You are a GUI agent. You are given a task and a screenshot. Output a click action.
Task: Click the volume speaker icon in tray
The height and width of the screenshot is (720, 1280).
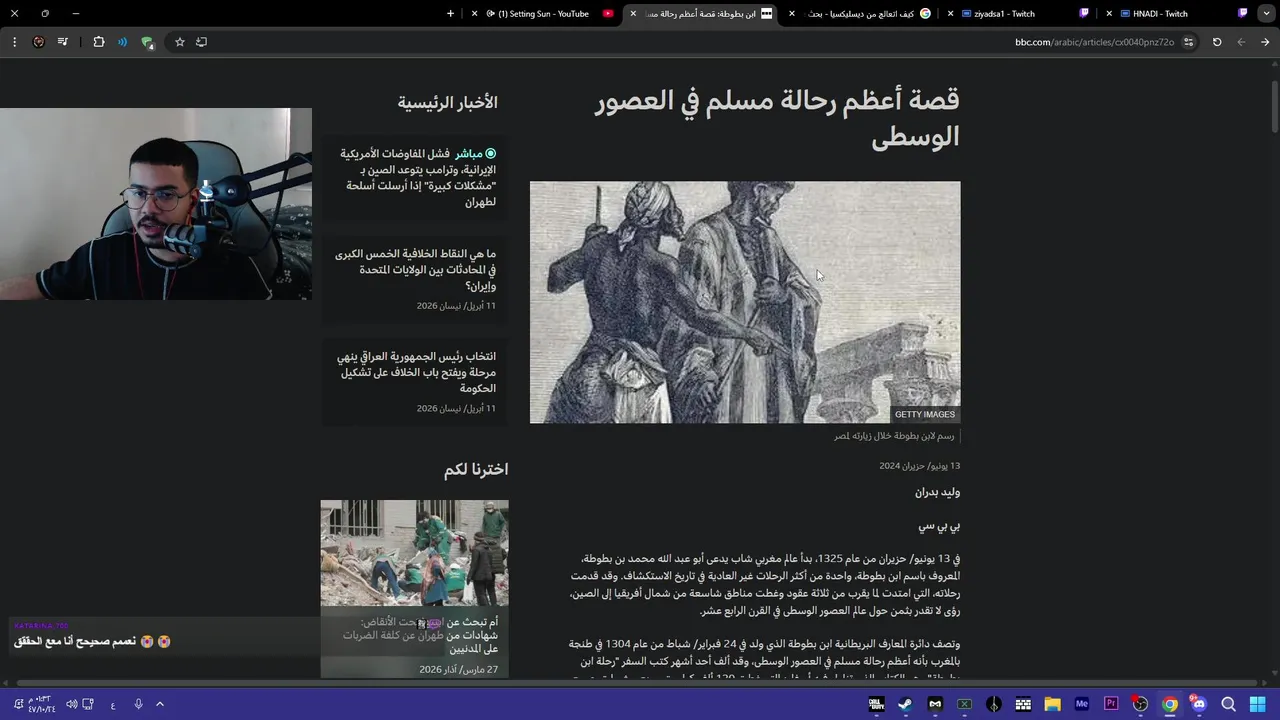[72, 704]
